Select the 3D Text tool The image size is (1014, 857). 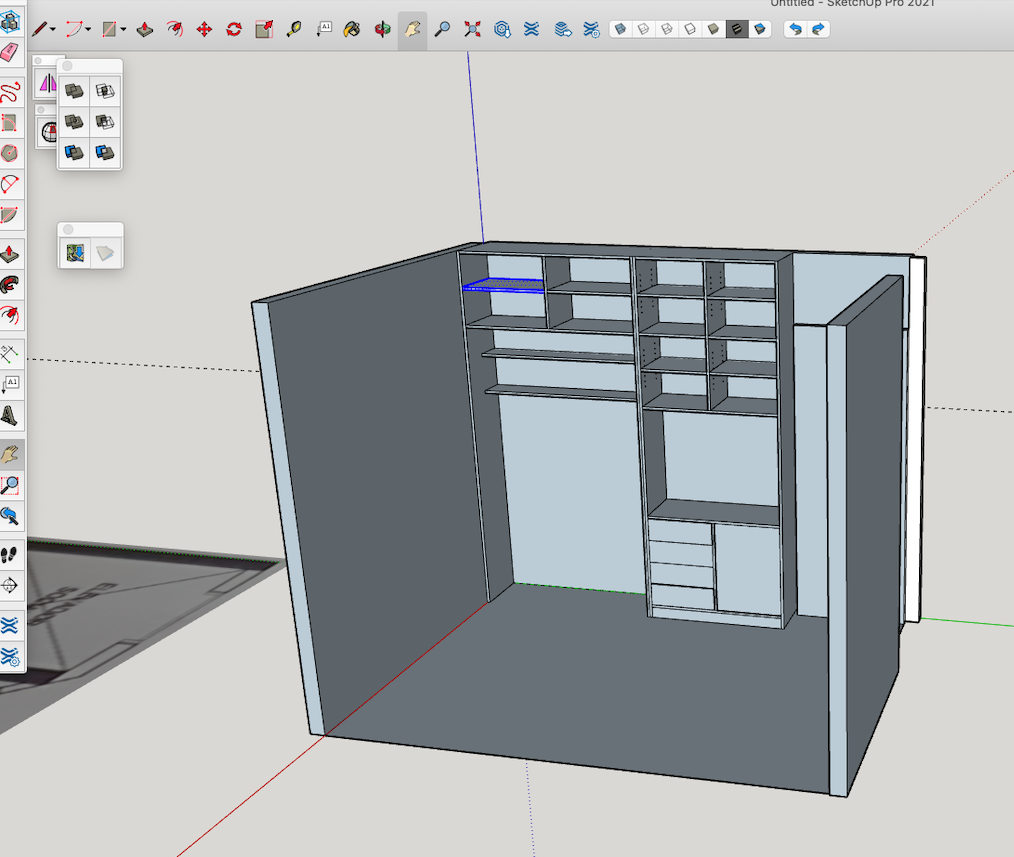click(x=10, y=415)
